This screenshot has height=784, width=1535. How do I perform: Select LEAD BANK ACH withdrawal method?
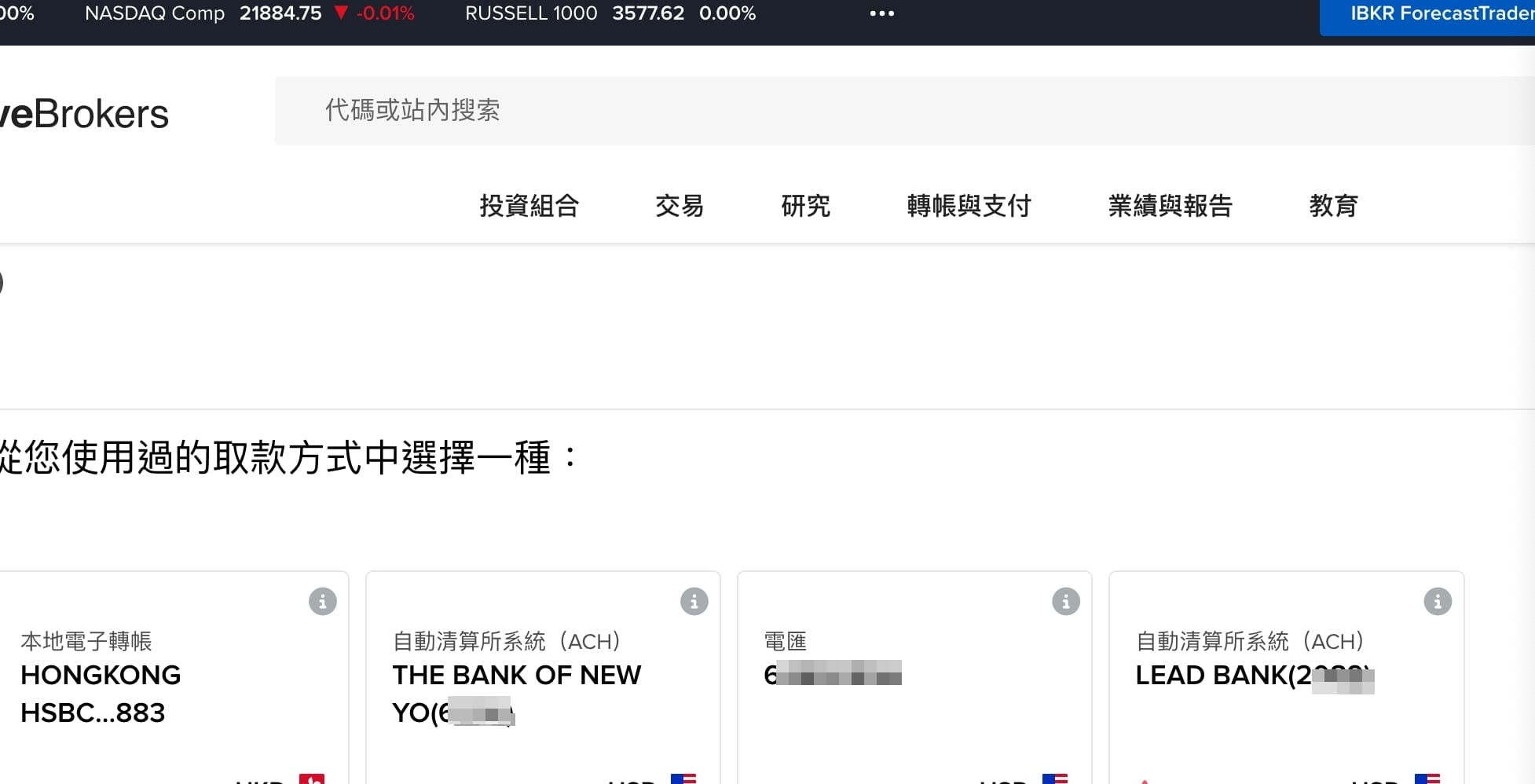pyautogui.click(x=1286, y=677)
